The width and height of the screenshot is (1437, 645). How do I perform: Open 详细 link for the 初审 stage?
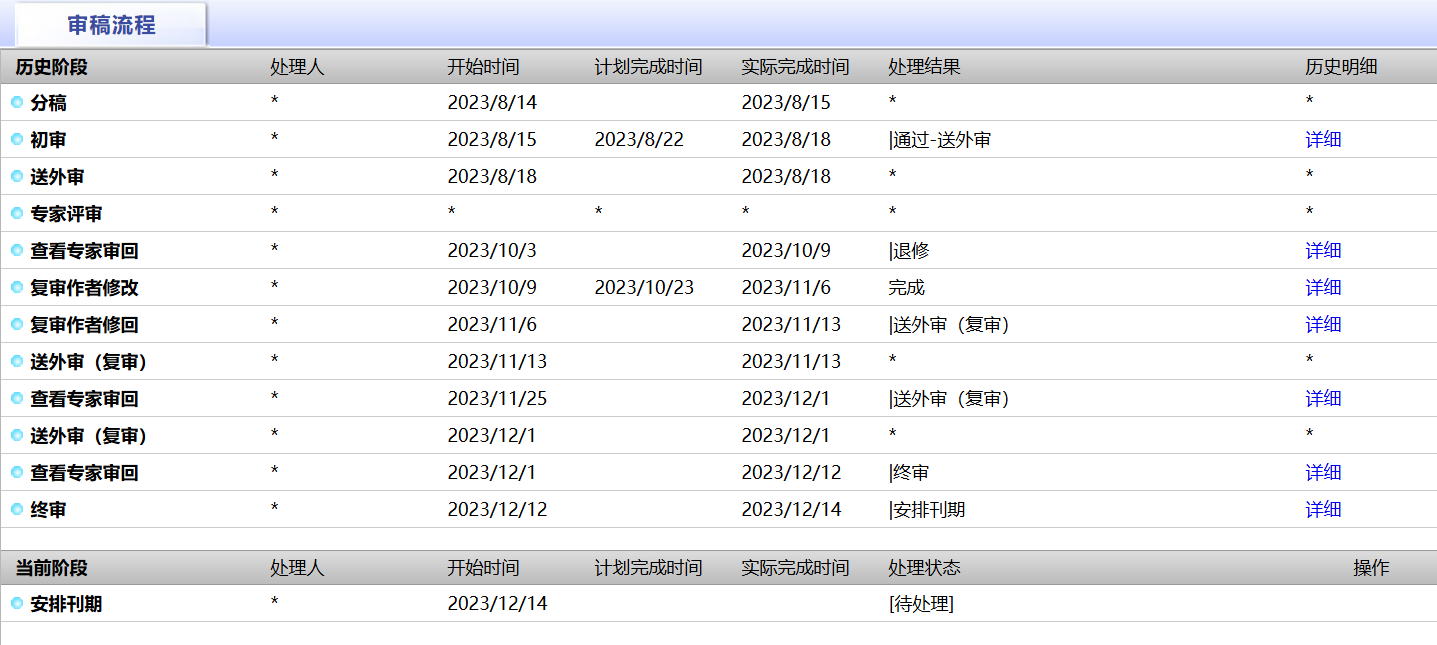(1323, 140)
